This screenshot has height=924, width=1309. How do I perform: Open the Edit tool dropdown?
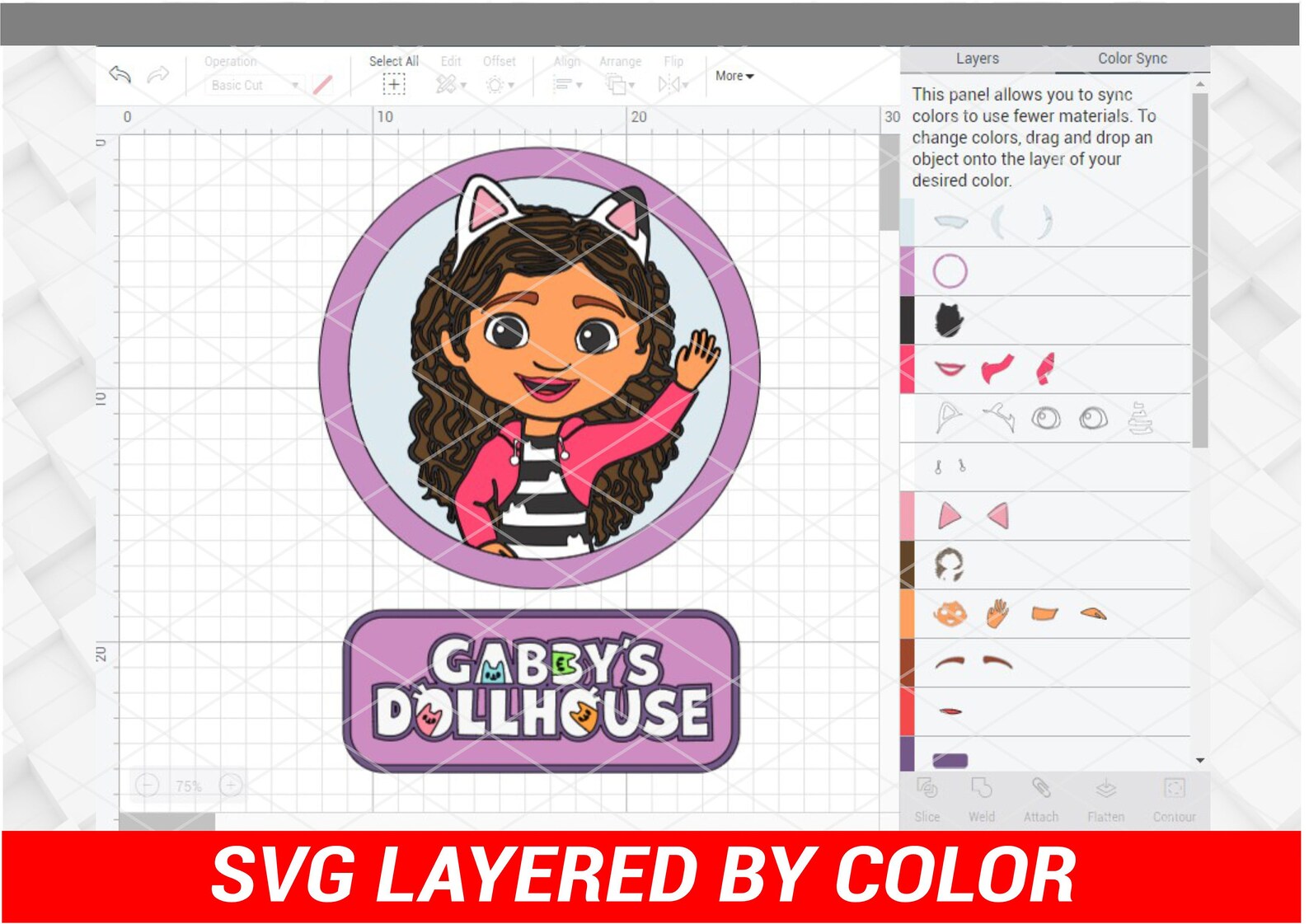[x=451, y=84]
